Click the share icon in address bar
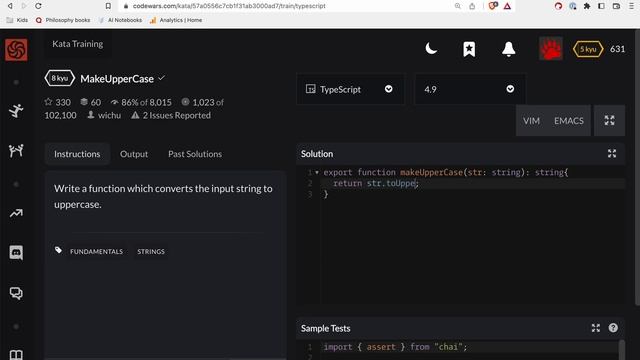Image resolution: width=640 pixels, height=360 pixels. click(472, 6)
